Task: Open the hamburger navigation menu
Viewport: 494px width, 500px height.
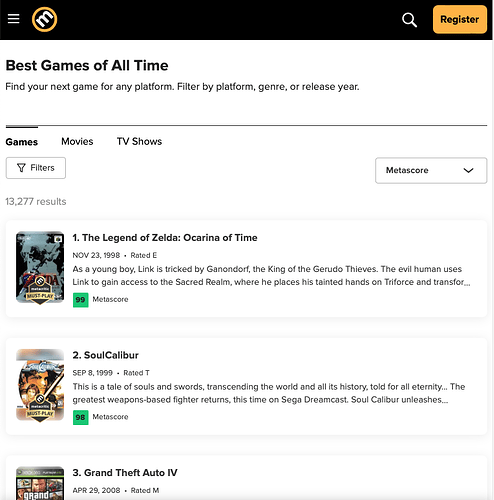Action: click(14, 19)
